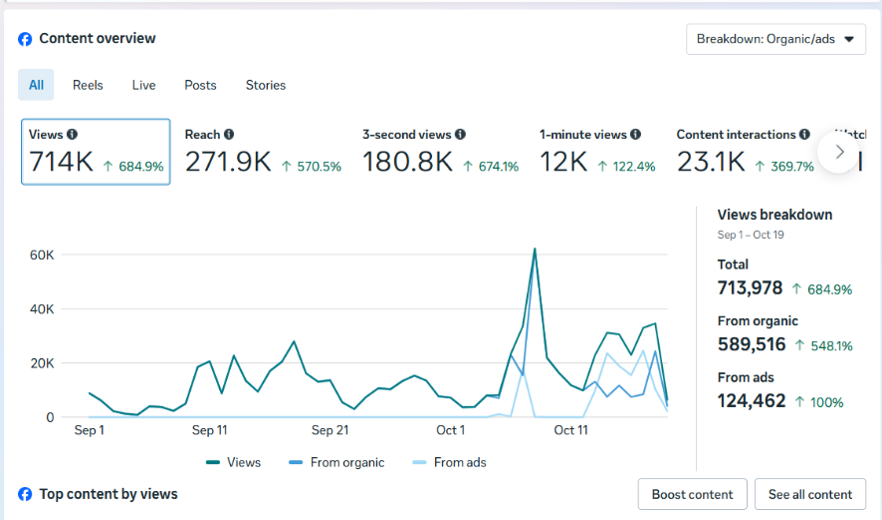The height and width of the screenshot is (520, 882).
Task: Switch to the Live tab
Action: click(143, 85)
